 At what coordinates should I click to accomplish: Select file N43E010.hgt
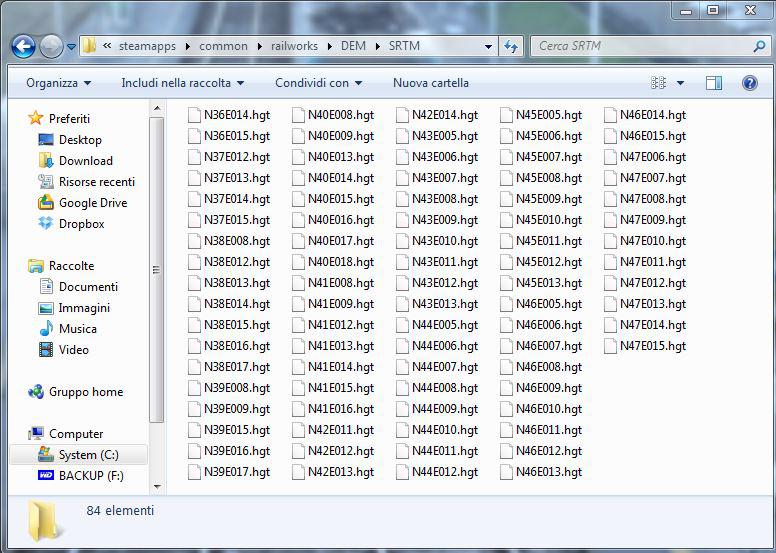point(437,241)
